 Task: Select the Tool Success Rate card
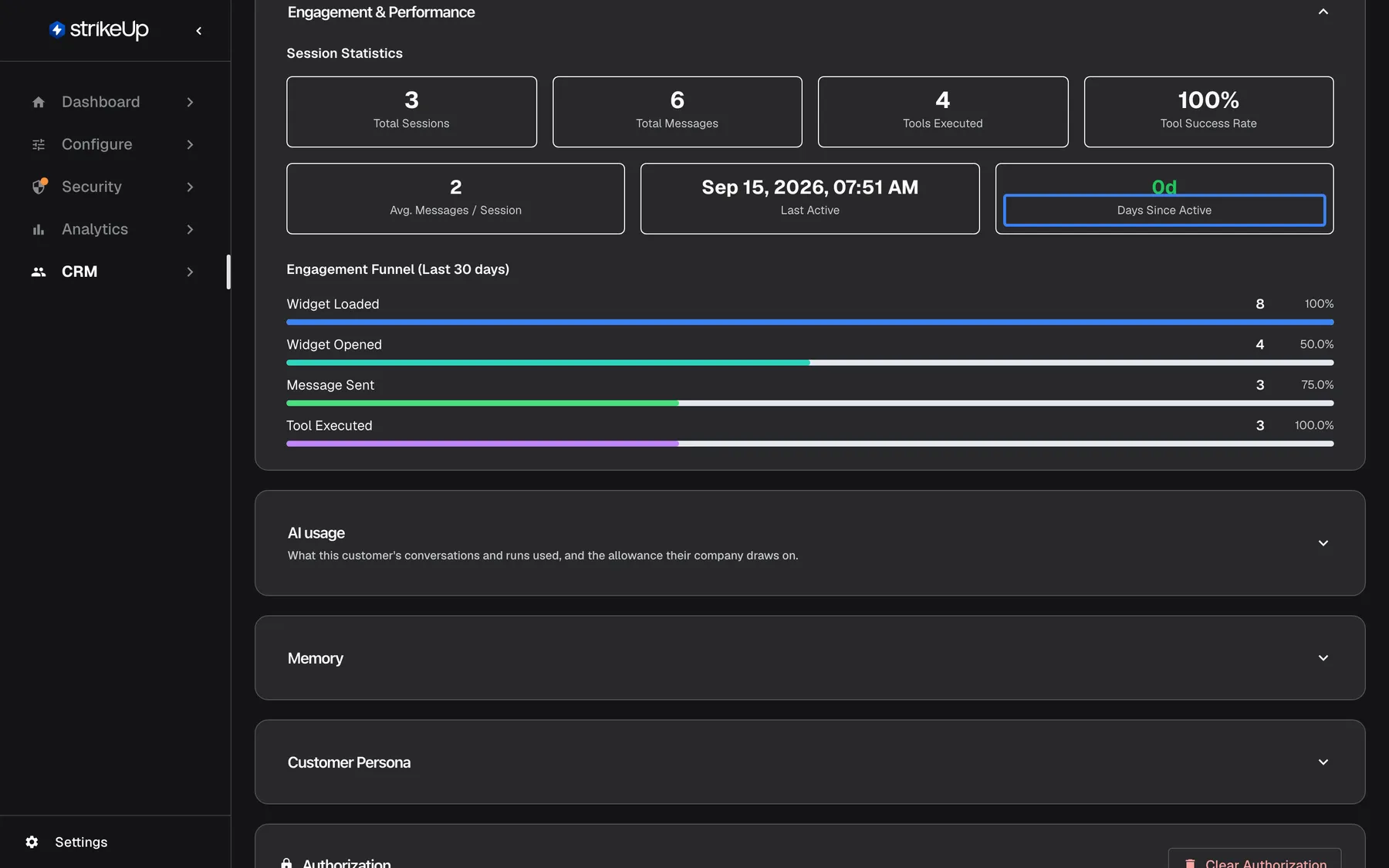(1208, 112)
